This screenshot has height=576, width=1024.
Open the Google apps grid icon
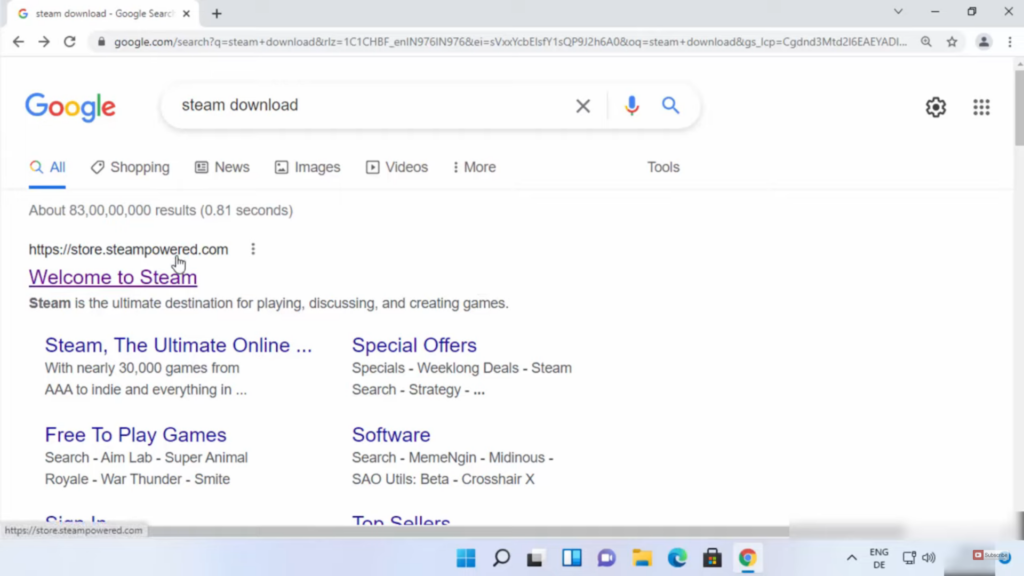(981, 107)
